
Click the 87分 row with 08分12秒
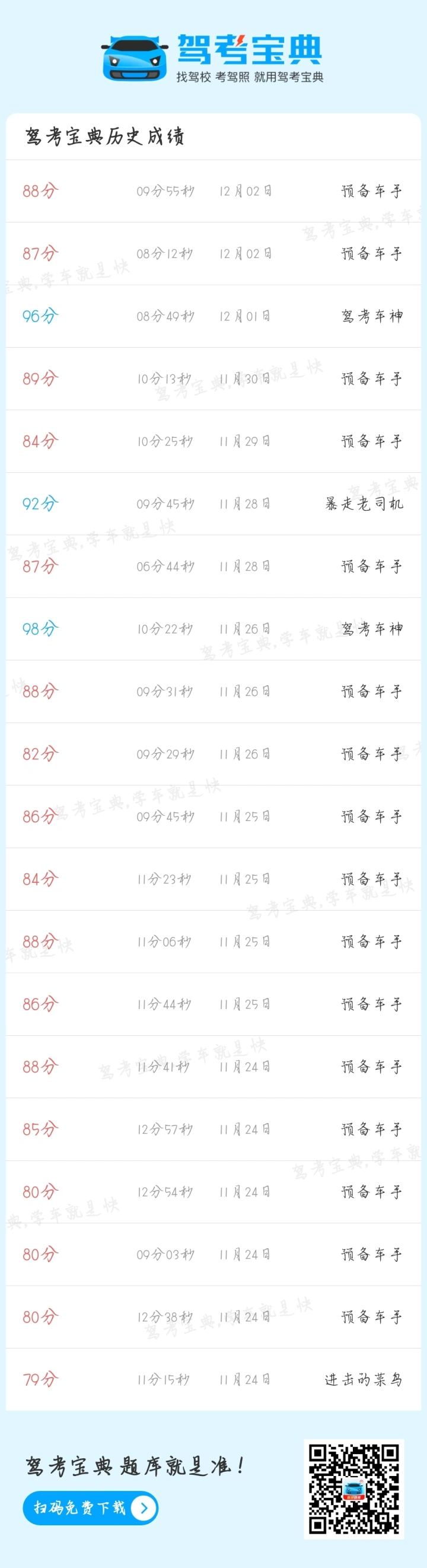213,253
